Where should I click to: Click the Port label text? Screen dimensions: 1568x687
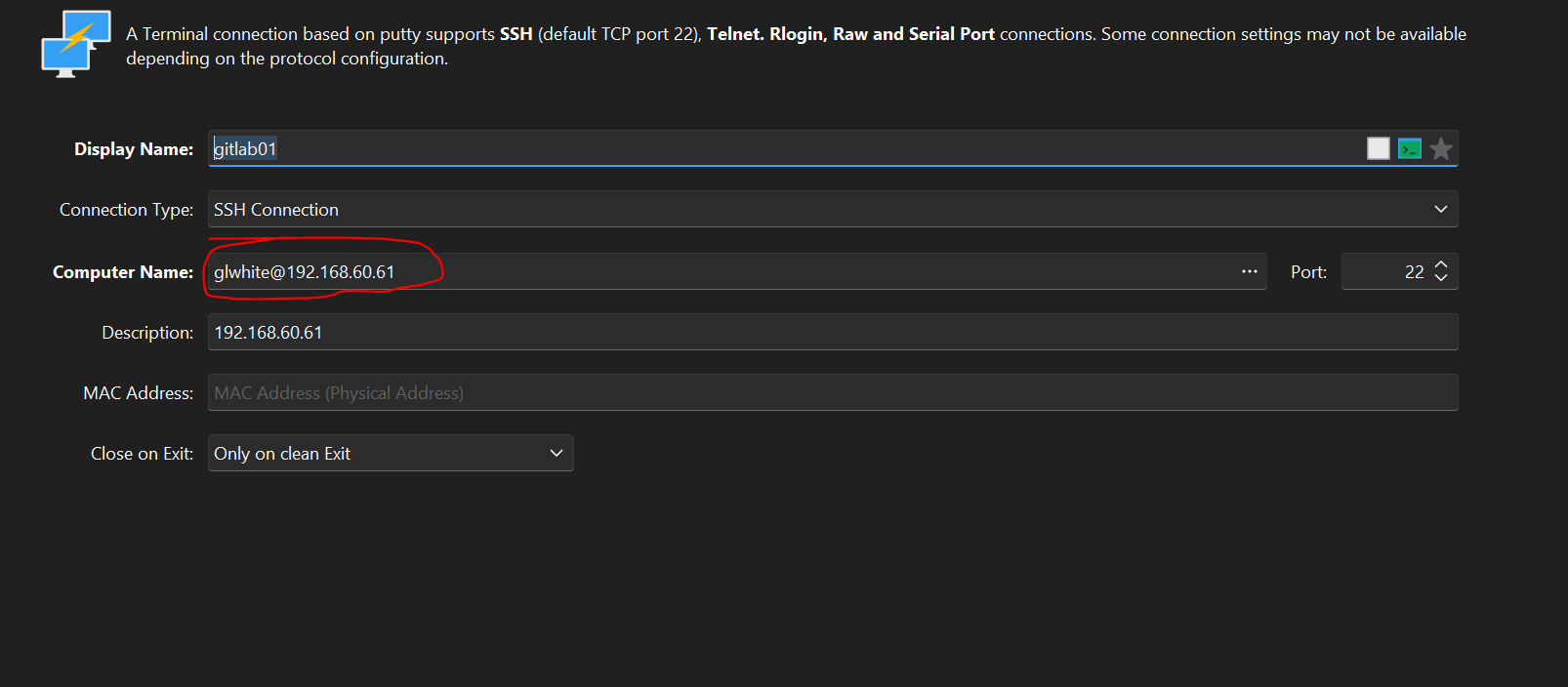coord(1308,272)
